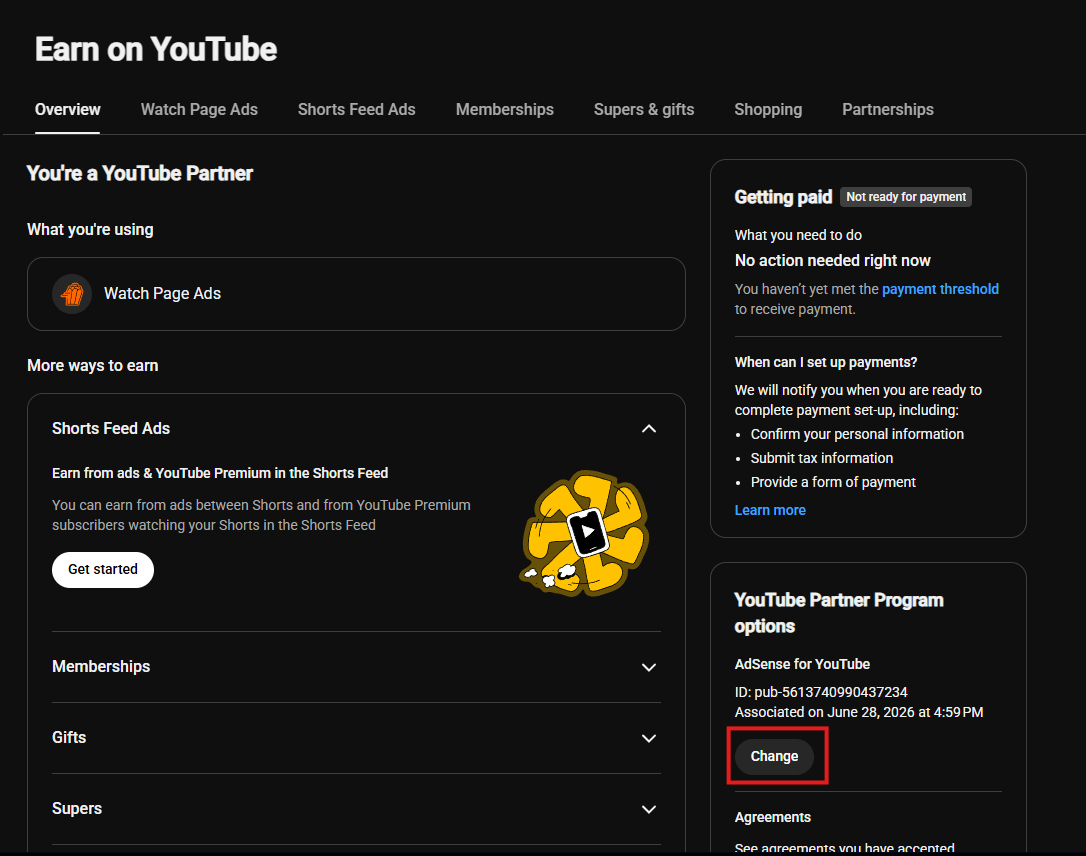The height and width of the screenshot is (856, 1086).
Task: Click 'When can I set up payments?' text
Action: (826, 362)
